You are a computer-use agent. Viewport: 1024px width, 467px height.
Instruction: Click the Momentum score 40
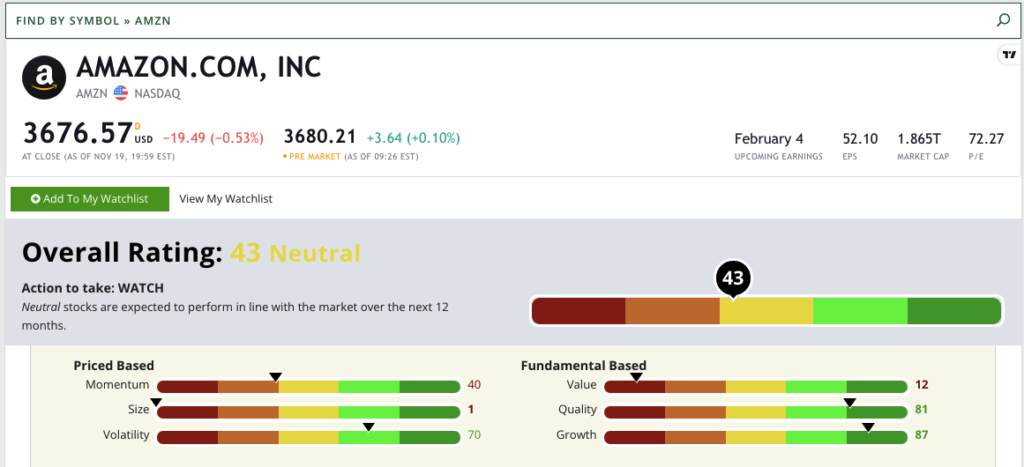[x=474, y=385]
